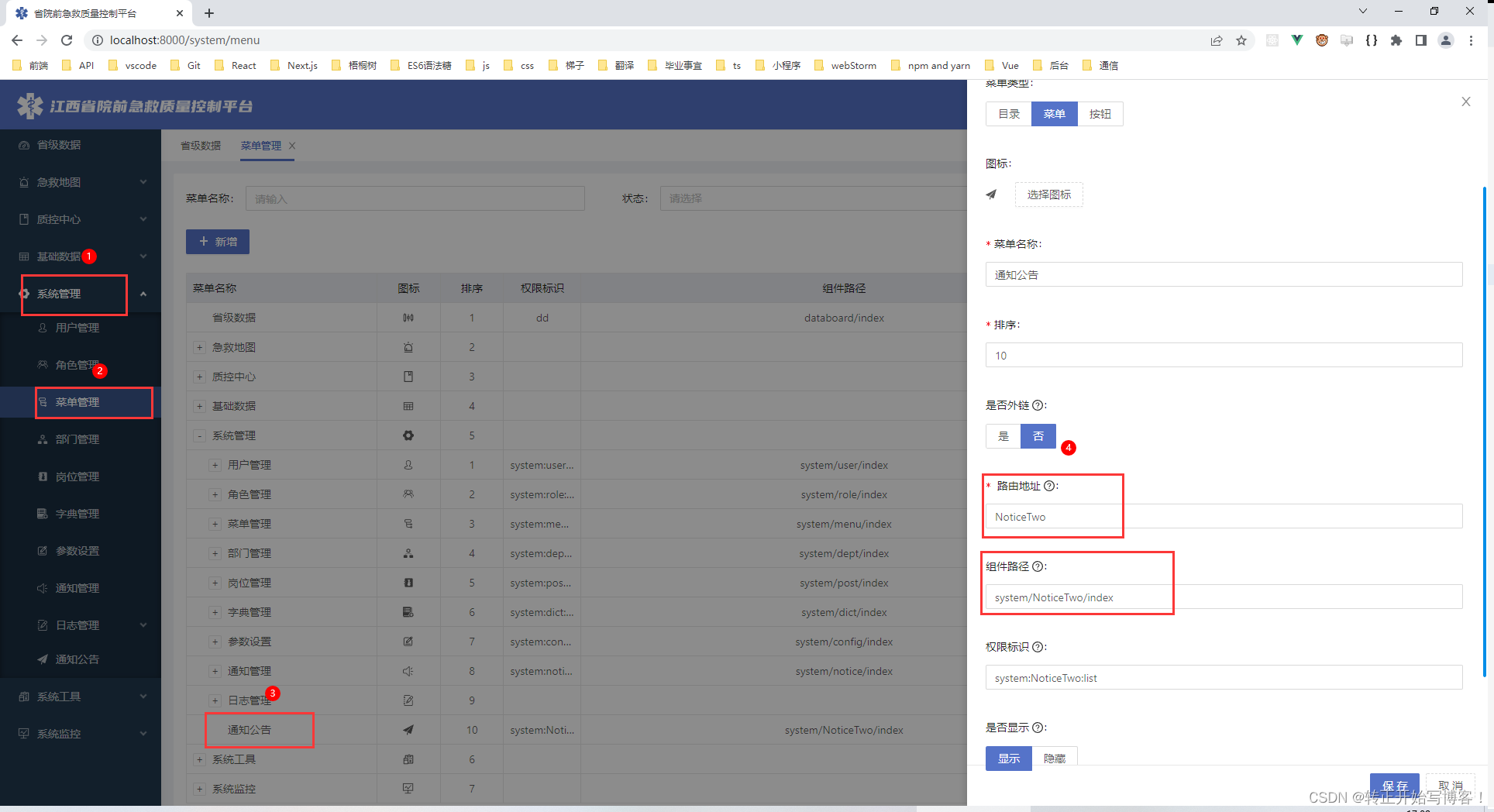Click the paper plane icon in 通知公告 row
1494x812 pixels.
[x=408, y=730]
